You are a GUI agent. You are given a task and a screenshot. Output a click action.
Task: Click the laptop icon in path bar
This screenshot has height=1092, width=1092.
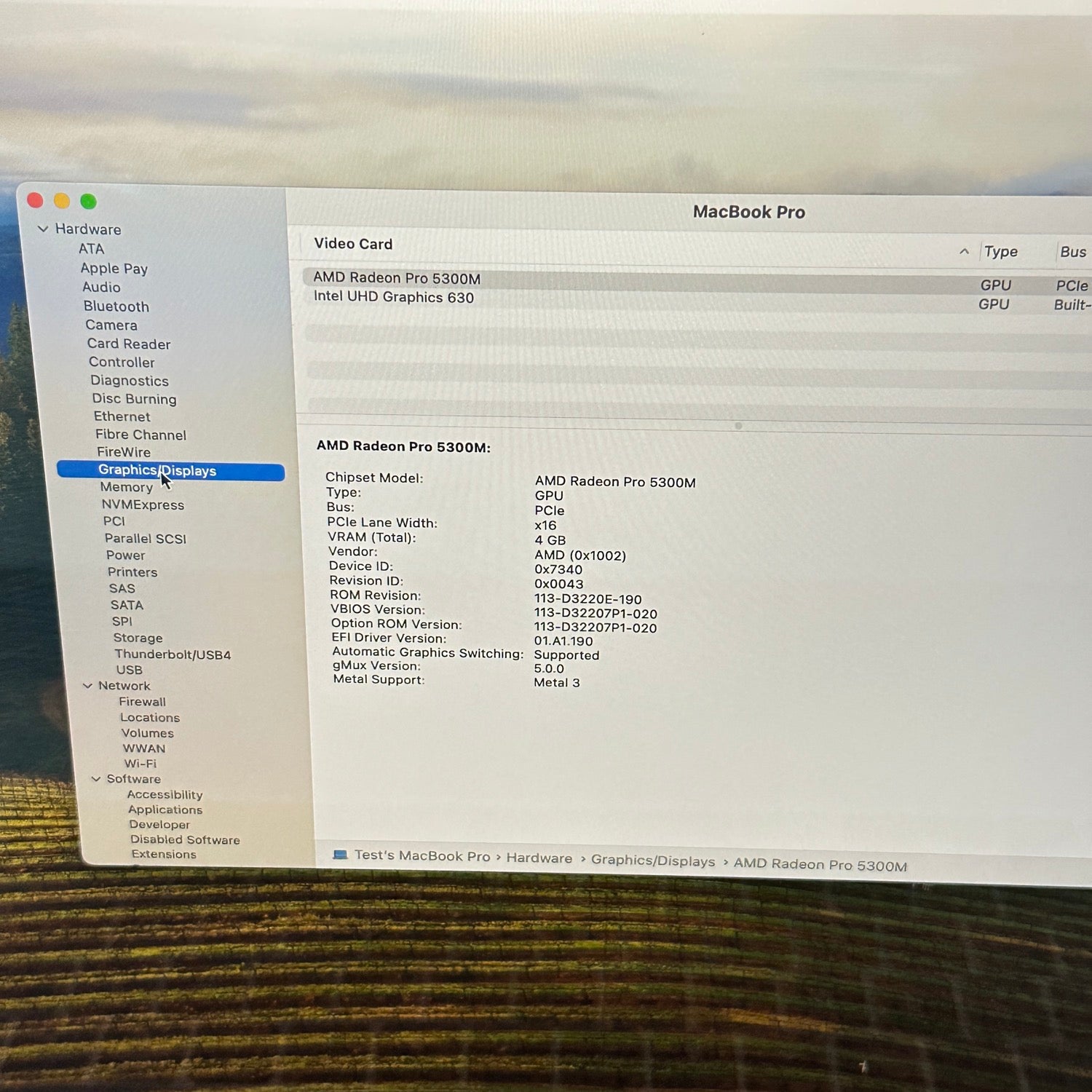340,855
